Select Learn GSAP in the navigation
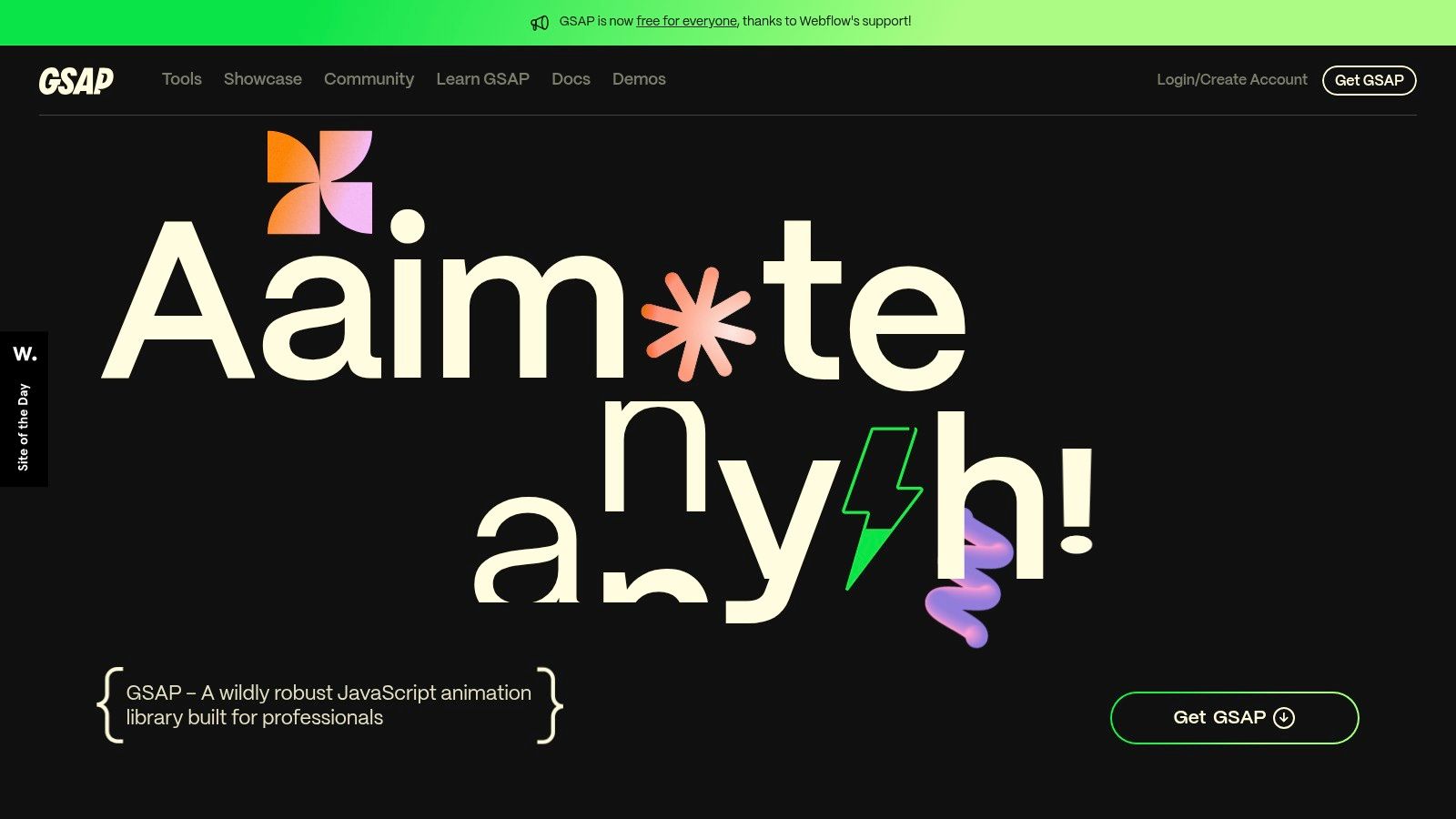The image size is (1456, 819). [482, 79]
